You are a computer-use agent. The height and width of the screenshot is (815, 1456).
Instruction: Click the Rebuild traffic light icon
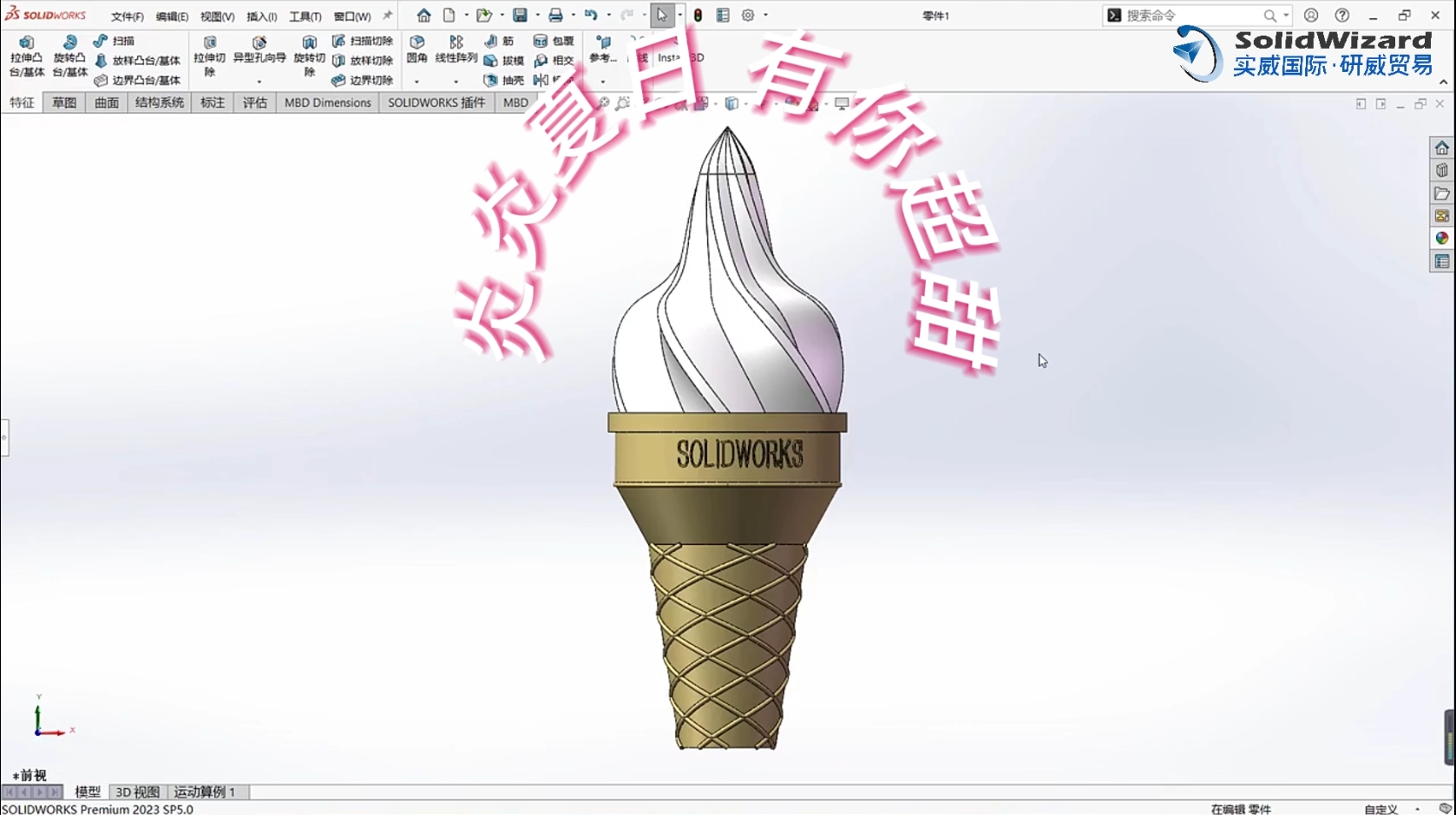(x=698, y=15)
